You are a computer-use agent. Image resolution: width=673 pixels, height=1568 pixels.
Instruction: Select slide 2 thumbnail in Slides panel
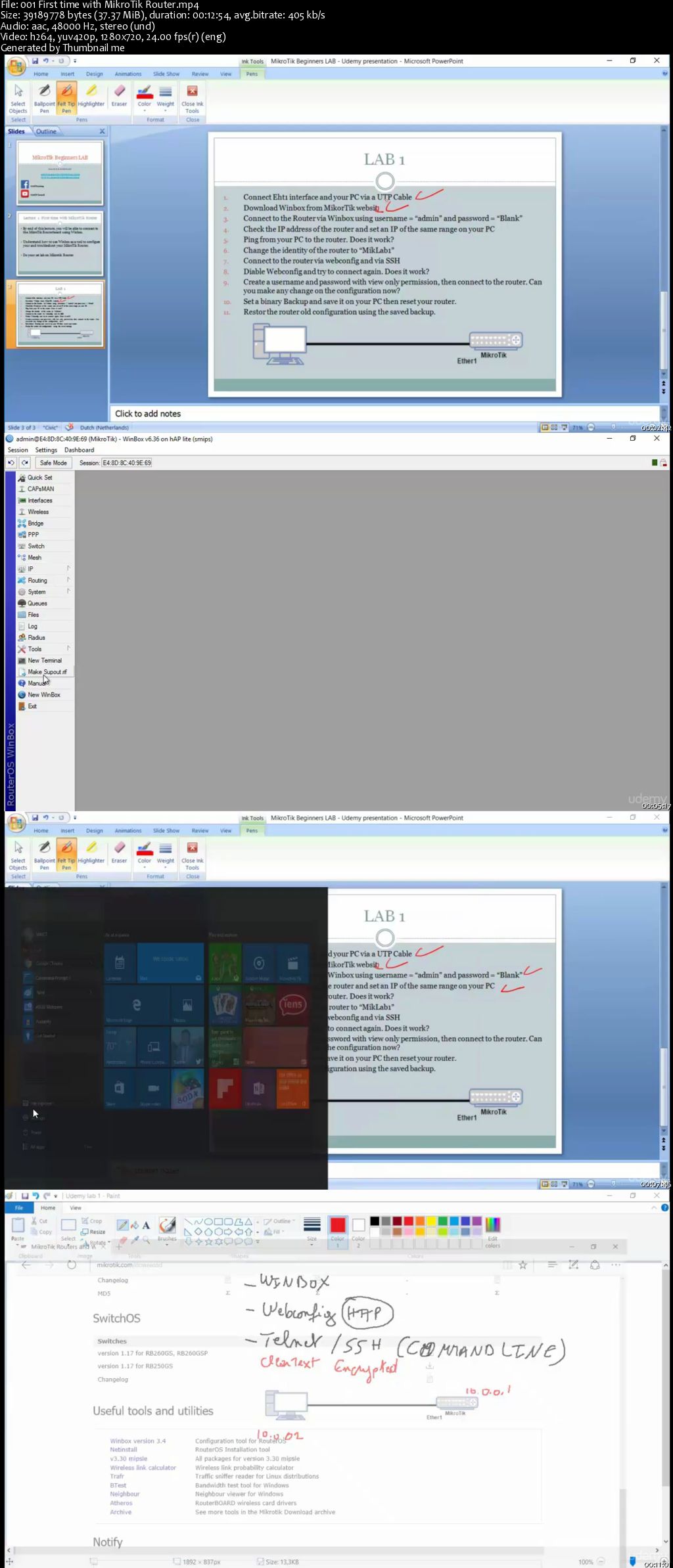(60, 242)
